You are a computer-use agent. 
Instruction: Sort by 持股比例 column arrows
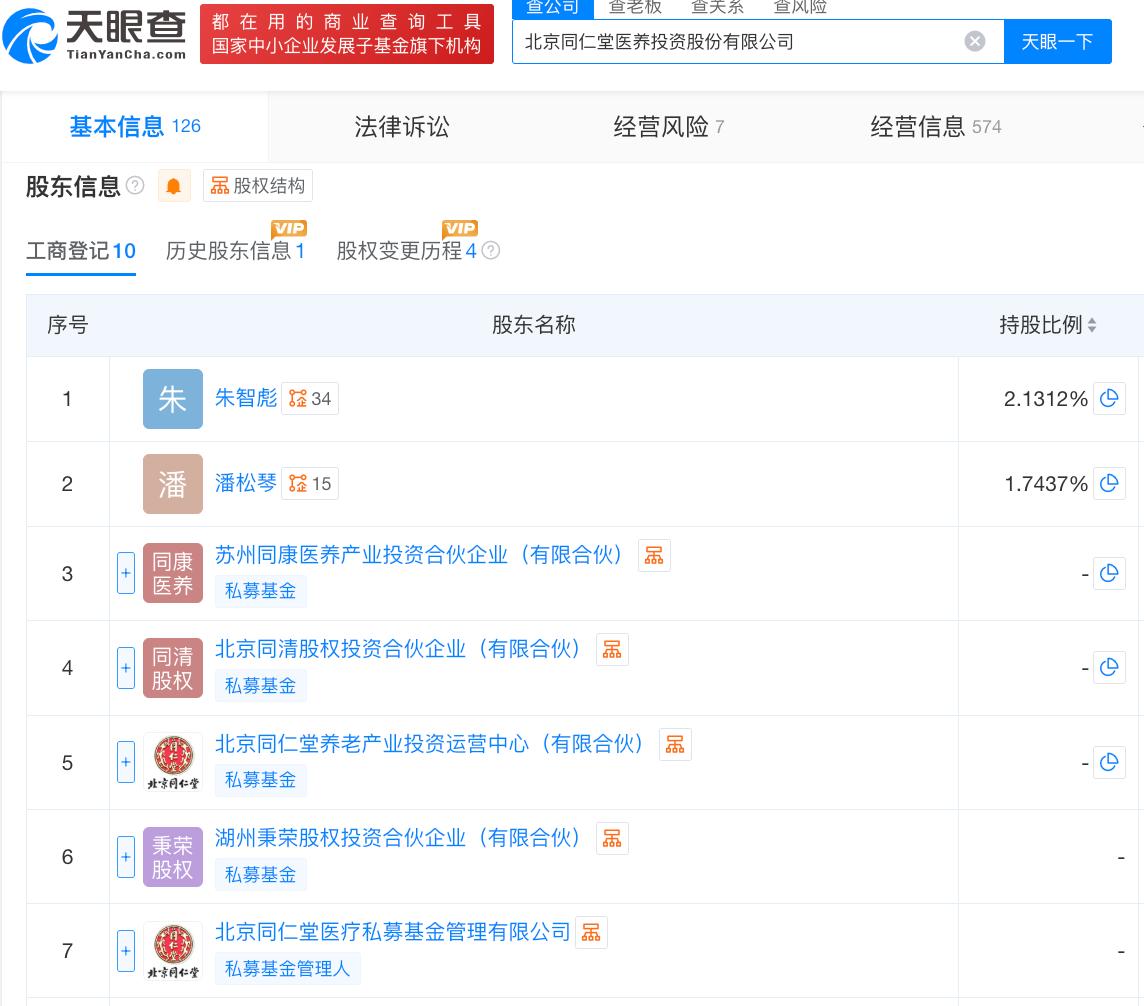(1092, 325)
